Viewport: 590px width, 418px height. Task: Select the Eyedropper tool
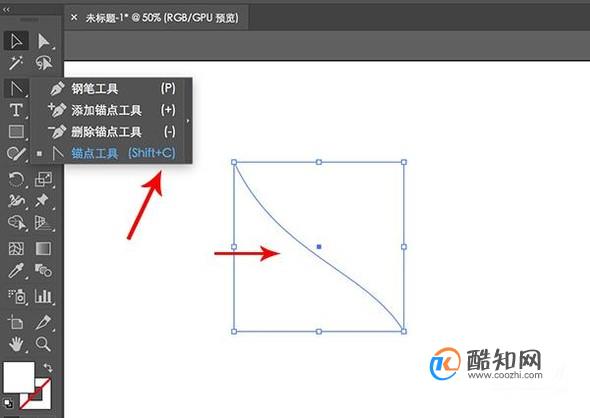pos(16,271)
